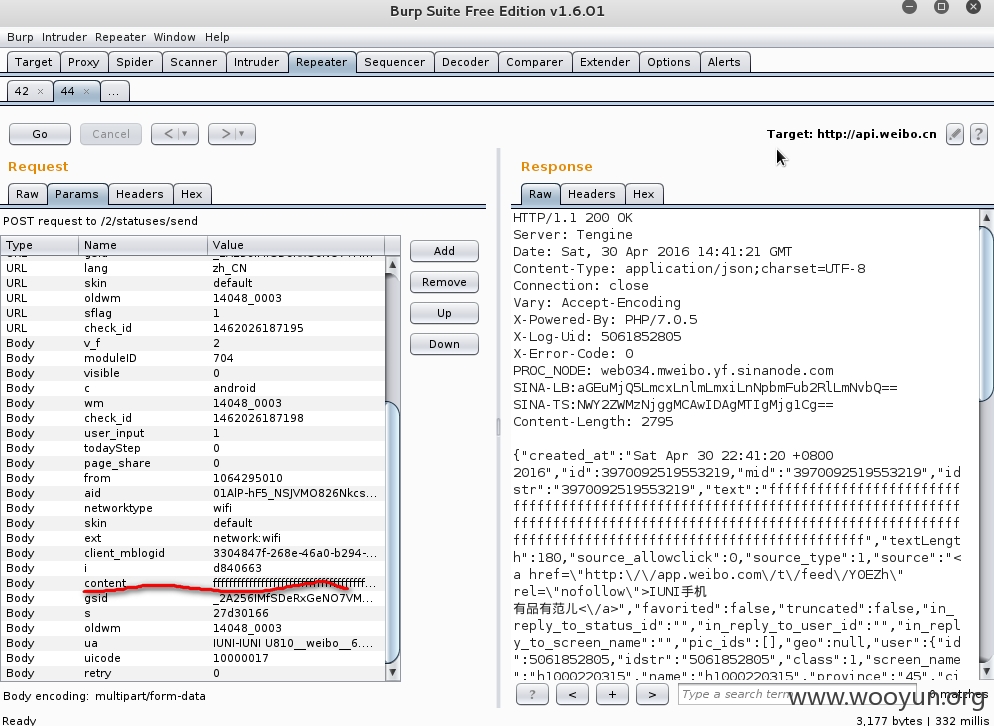The image size is (994, 726).
Task: Switch to the Comparer tab
Action: click(534, 62)
